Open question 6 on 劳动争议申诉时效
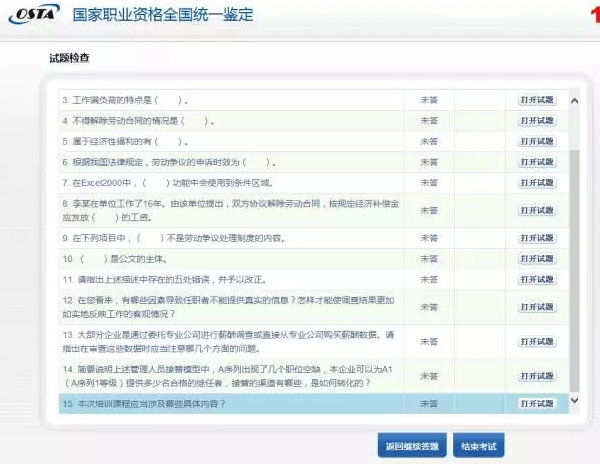Image resolution: width=600 pixels, height=464 pixels. pyautogui.click(x=536, y=162)
